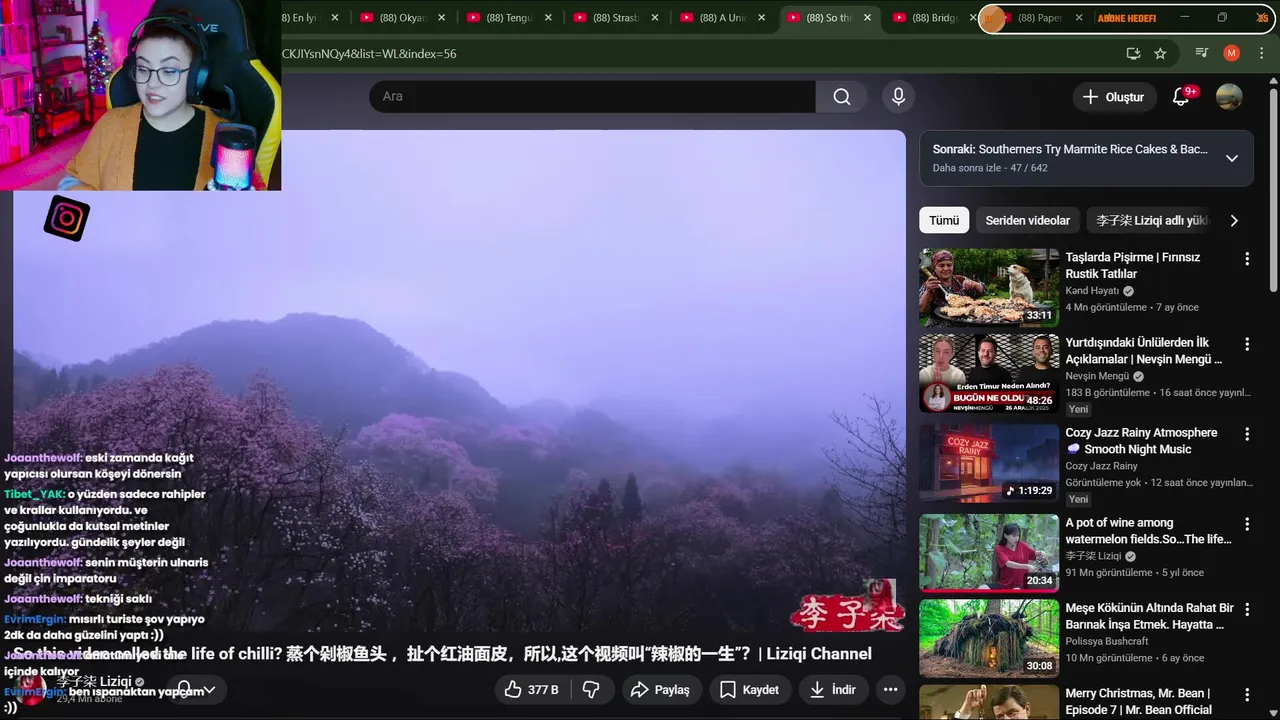Toggle the subscription notification bell dropdown
Viewport: 1280px width, 720px height.
(196, 690)
